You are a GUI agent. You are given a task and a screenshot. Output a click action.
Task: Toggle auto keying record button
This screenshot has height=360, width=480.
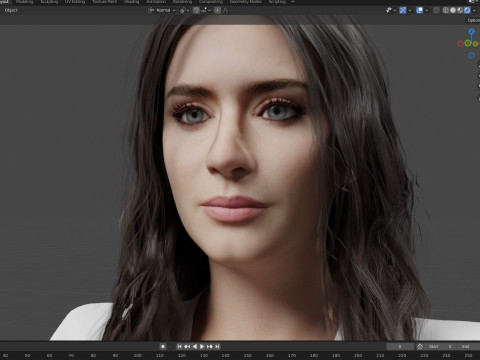[x=163, y=347]
